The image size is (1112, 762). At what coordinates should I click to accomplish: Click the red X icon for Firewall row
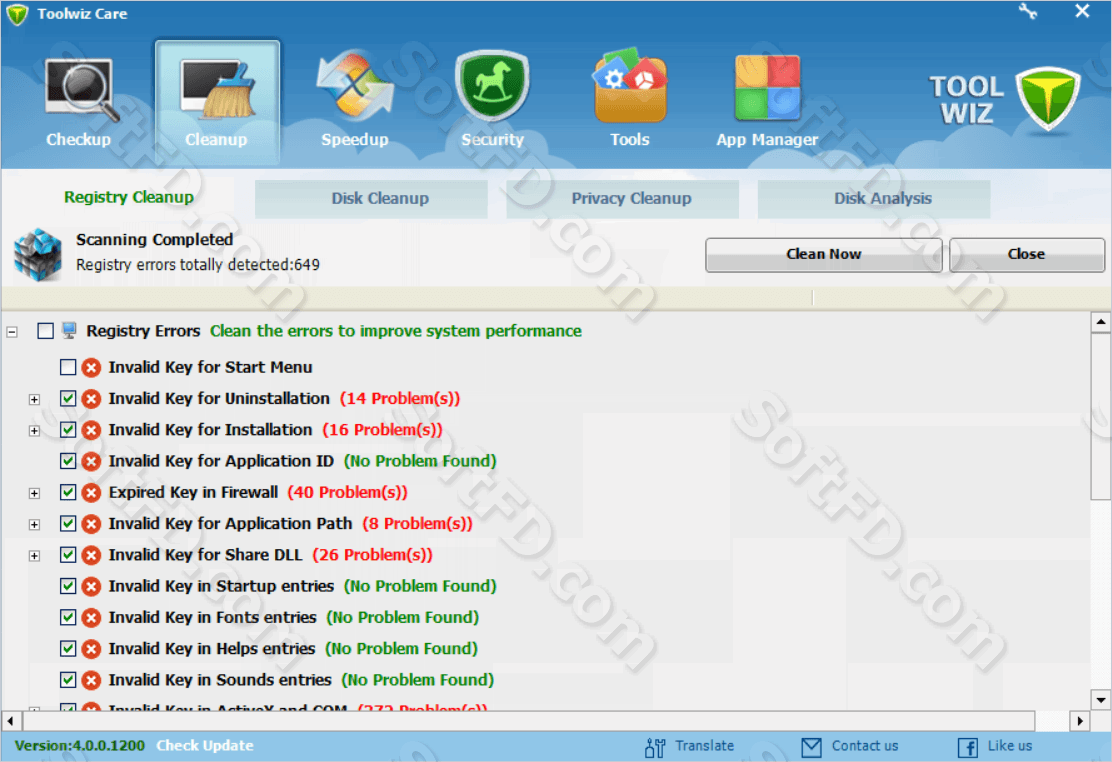pos(91,492)
